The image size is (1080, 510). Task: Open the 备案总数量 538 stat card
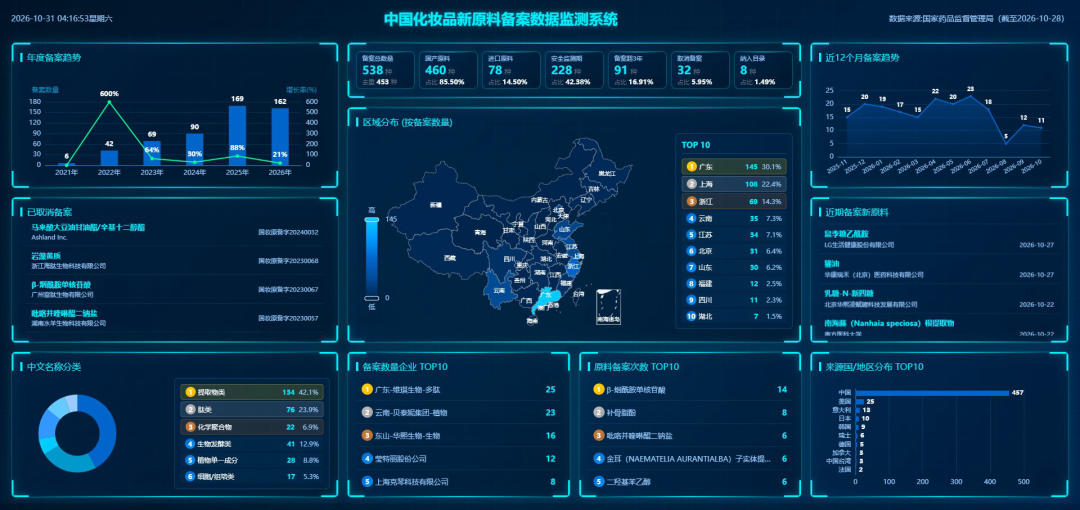point(386,70)
